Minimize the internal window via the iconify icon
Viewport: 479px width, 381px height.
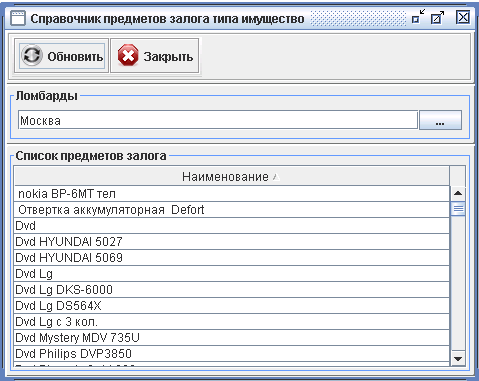(x=418, y=17)
